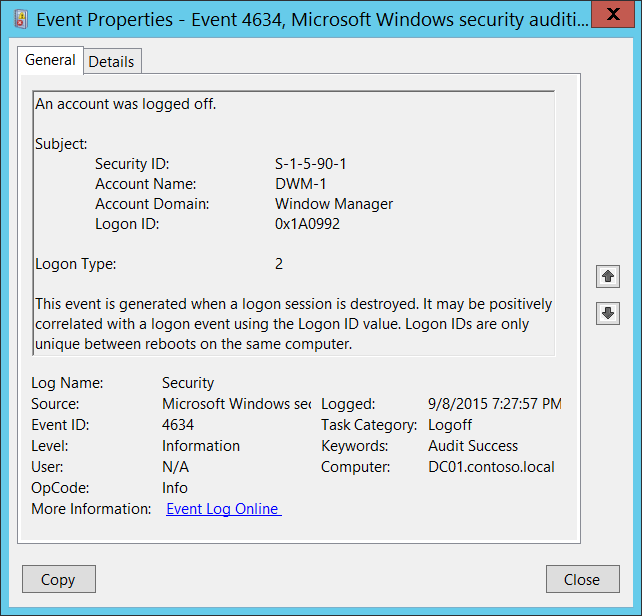The width and height of the screenshot is (642, 616).
Task: Click the Task Category Logoff value
Action: coord(451,425)
